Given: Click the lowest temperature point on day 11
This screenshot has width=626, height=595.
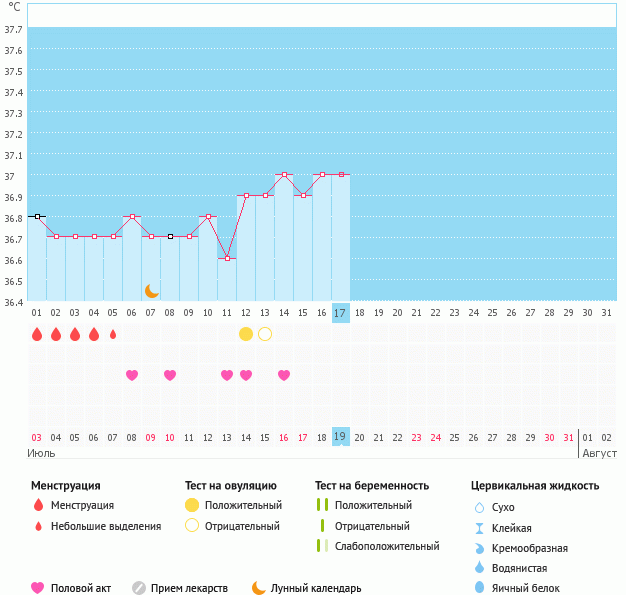Looking at the screenshot, I should click(227, 259).
